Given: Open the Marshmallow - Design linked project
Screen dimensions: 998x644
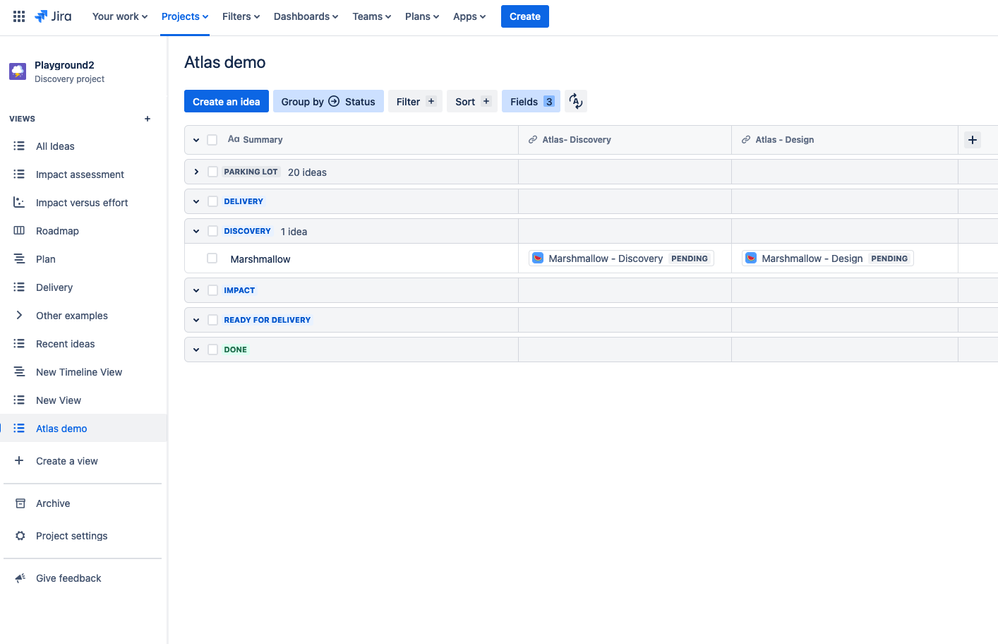Looking at the screenshot, I should (827, 258).
